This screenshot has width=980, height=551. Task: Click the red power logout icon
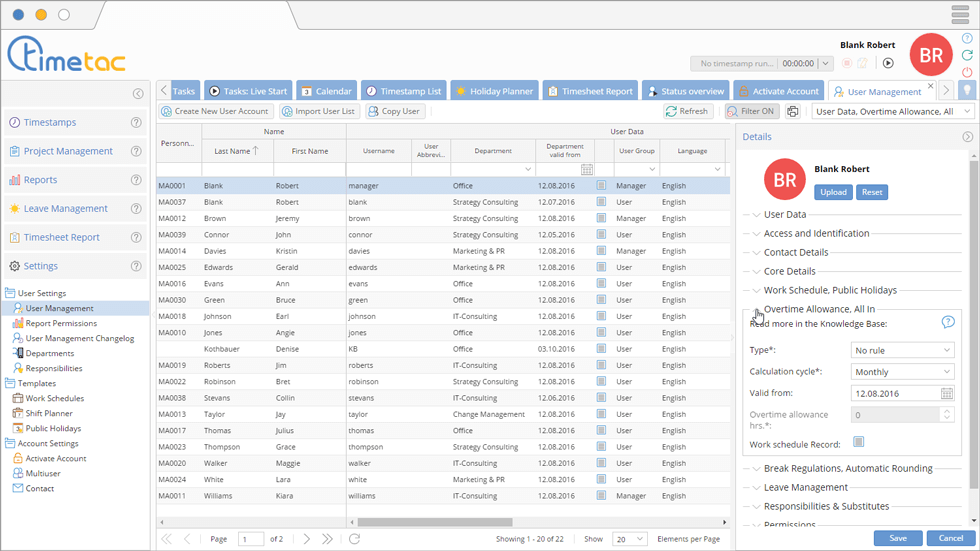[x=967, y=72]
